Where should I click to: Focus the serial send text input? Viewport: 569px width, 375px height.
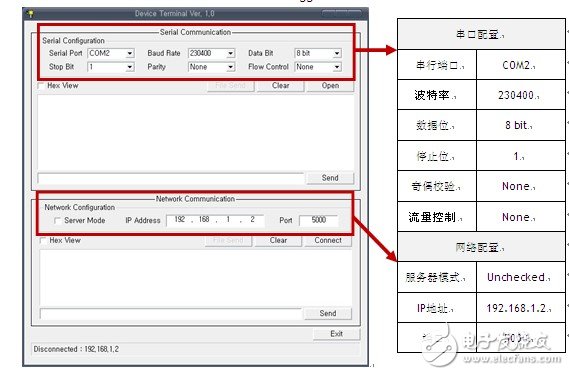[x=171, y=178]
